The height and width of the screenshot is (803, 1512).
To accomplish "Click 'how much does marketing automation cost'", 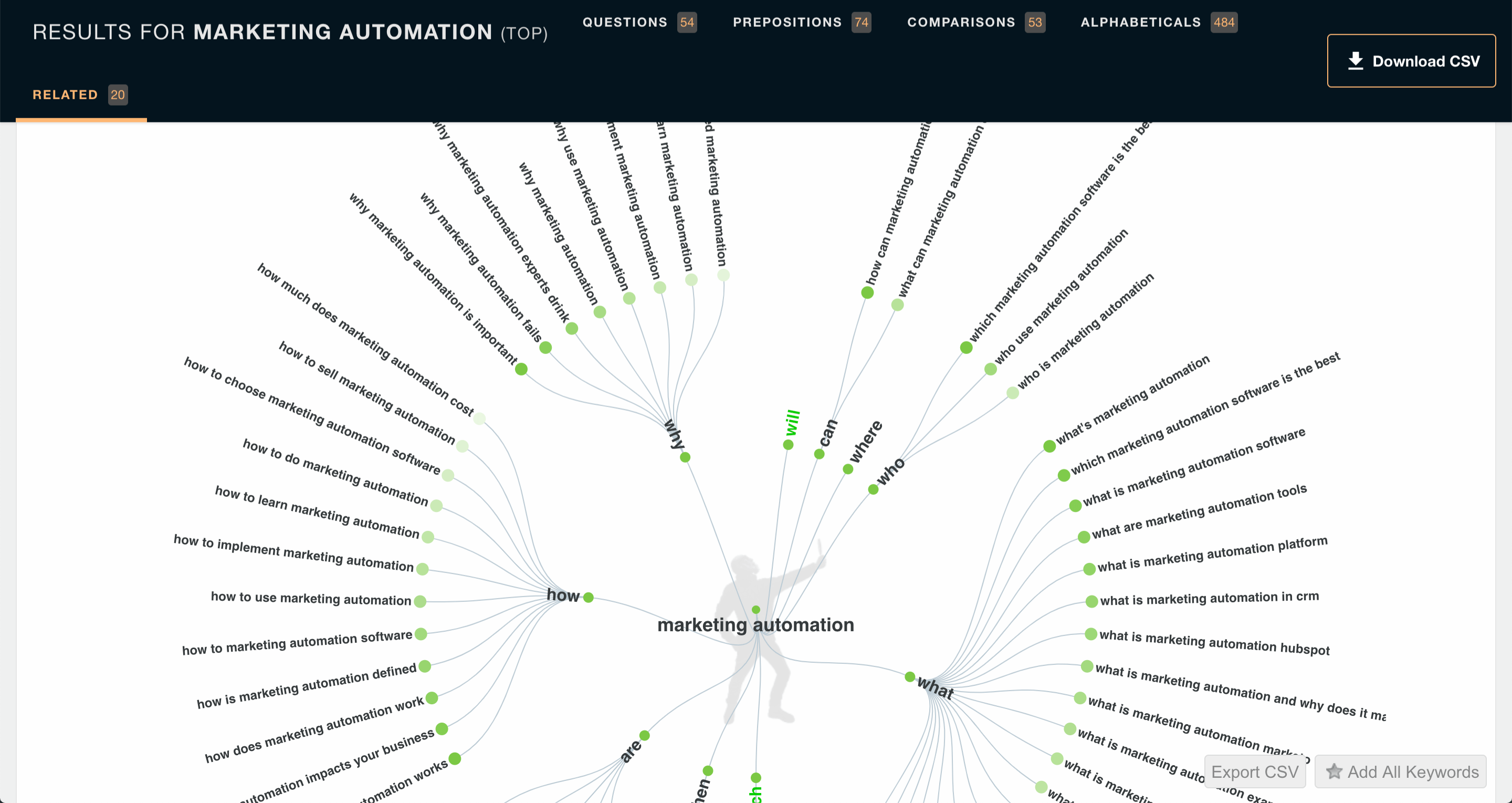I will pyautogui.click(x=365, y=339).
